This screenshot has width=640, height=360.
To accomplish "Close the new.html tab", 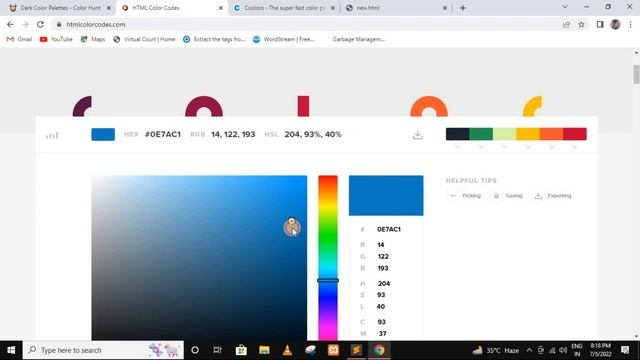I will 444,8.
